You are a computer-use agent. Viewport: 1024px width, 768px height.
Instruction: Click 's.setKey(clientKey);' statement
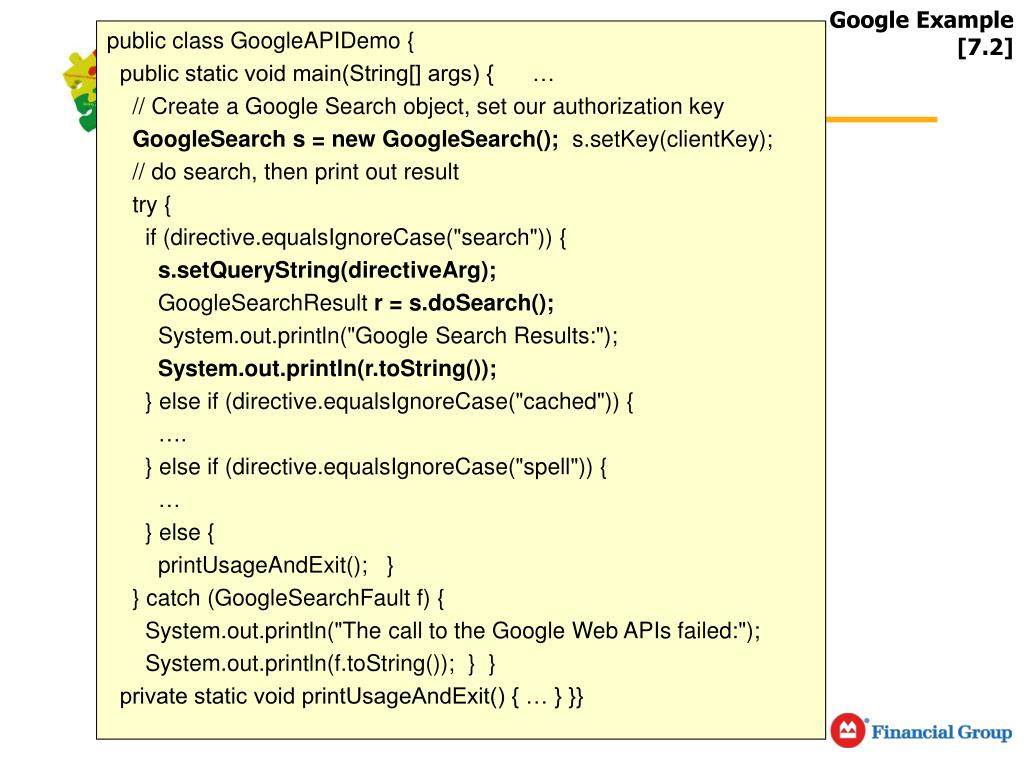673,139
